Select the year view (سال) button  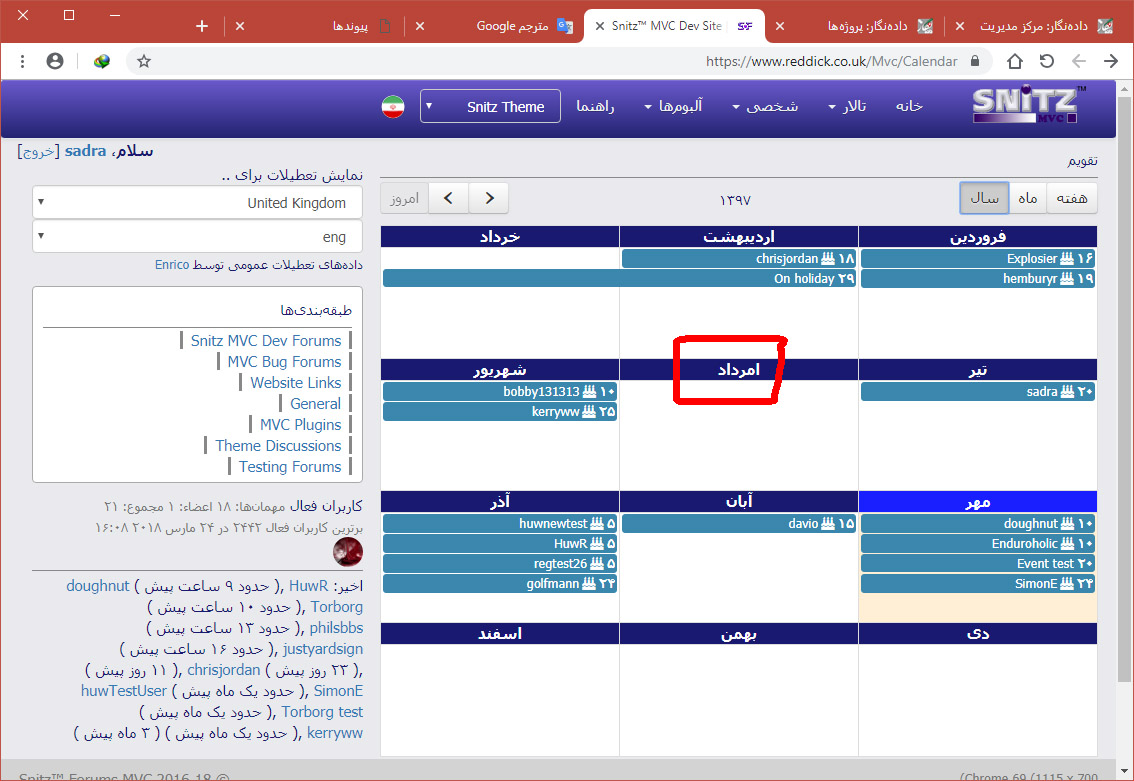pyautogui.click(x=984, y=198)
